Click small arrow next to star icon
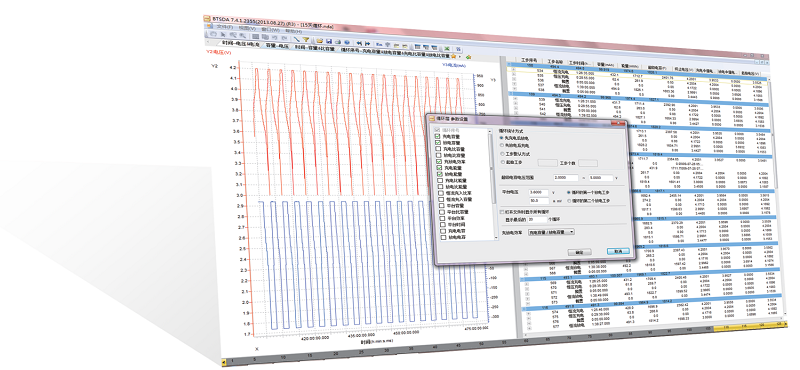The height and width of the screenshot is (370, 800). click(x=460, y=57)
